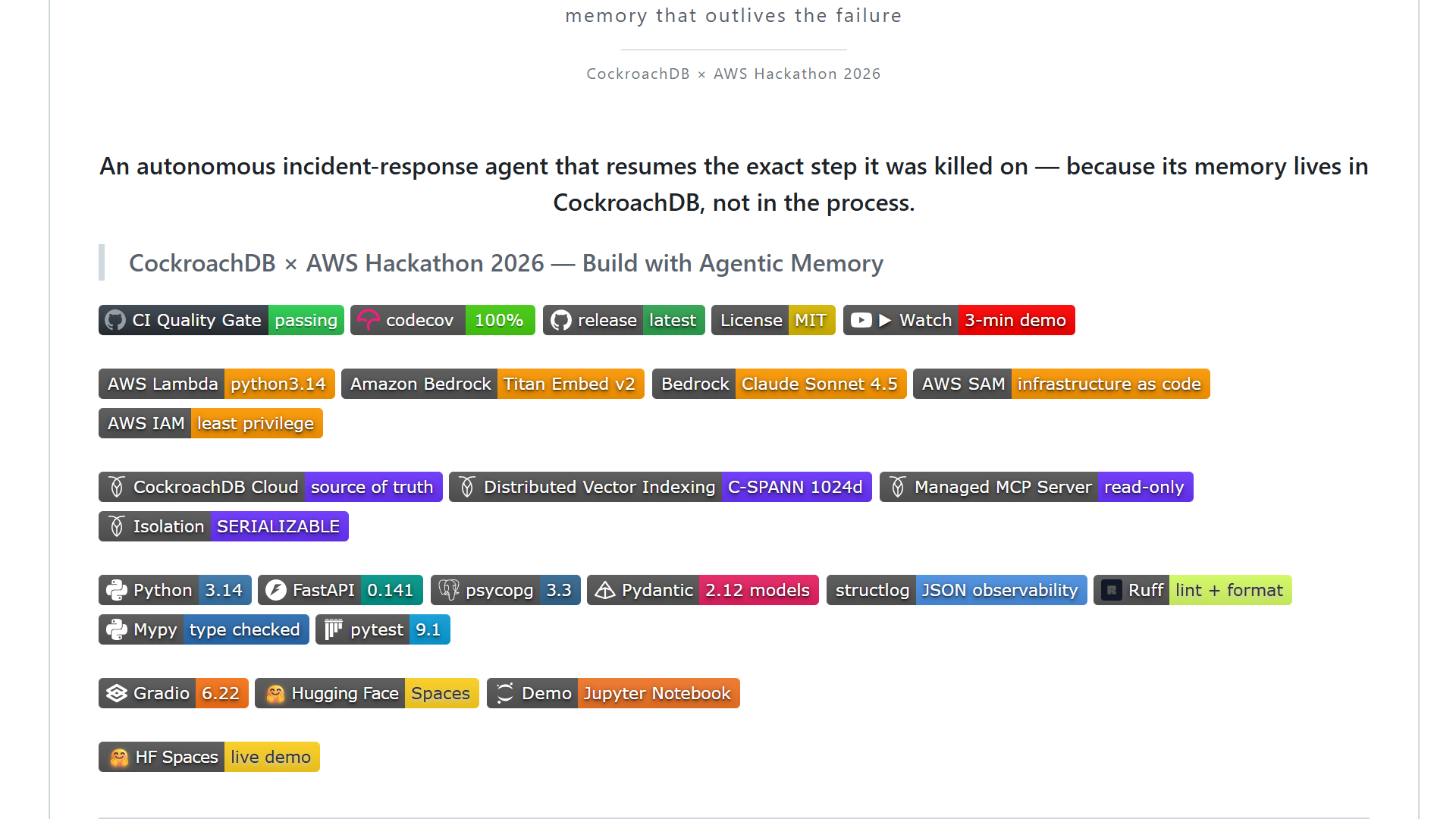Viewport: 1456px width, 819px height.
Task: Click the tagline 'memory that outlives the failure'
Action: pyautogui.click(x=733, y=16)
